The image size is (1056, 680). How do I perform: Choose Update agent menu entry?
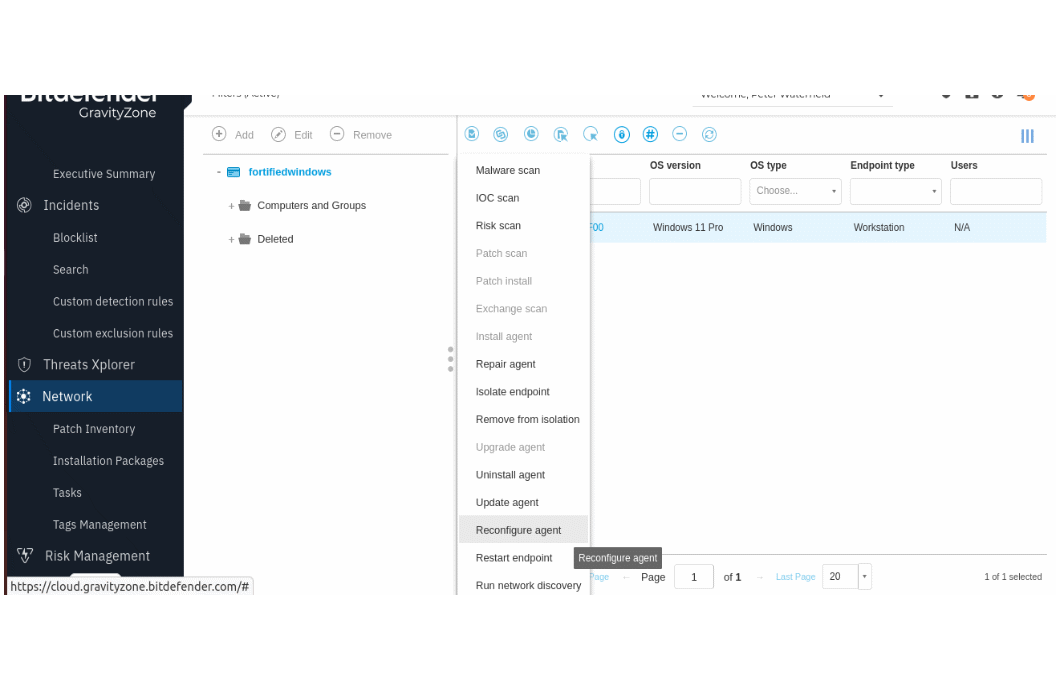coord(506,502)
